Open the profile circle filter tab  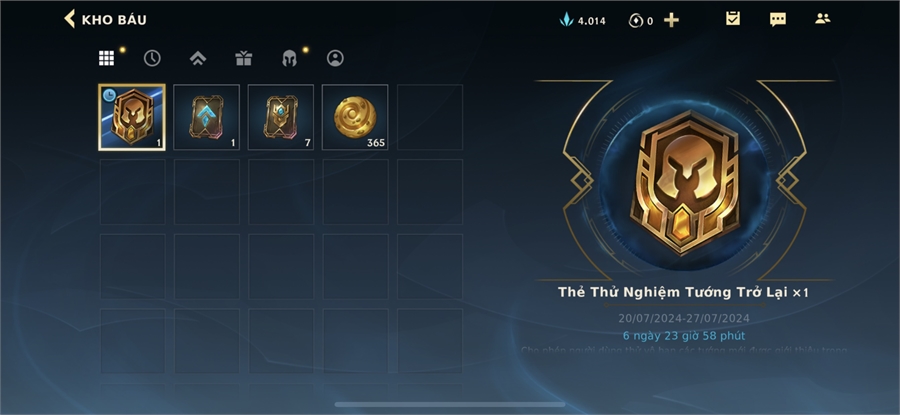(335, 58)
